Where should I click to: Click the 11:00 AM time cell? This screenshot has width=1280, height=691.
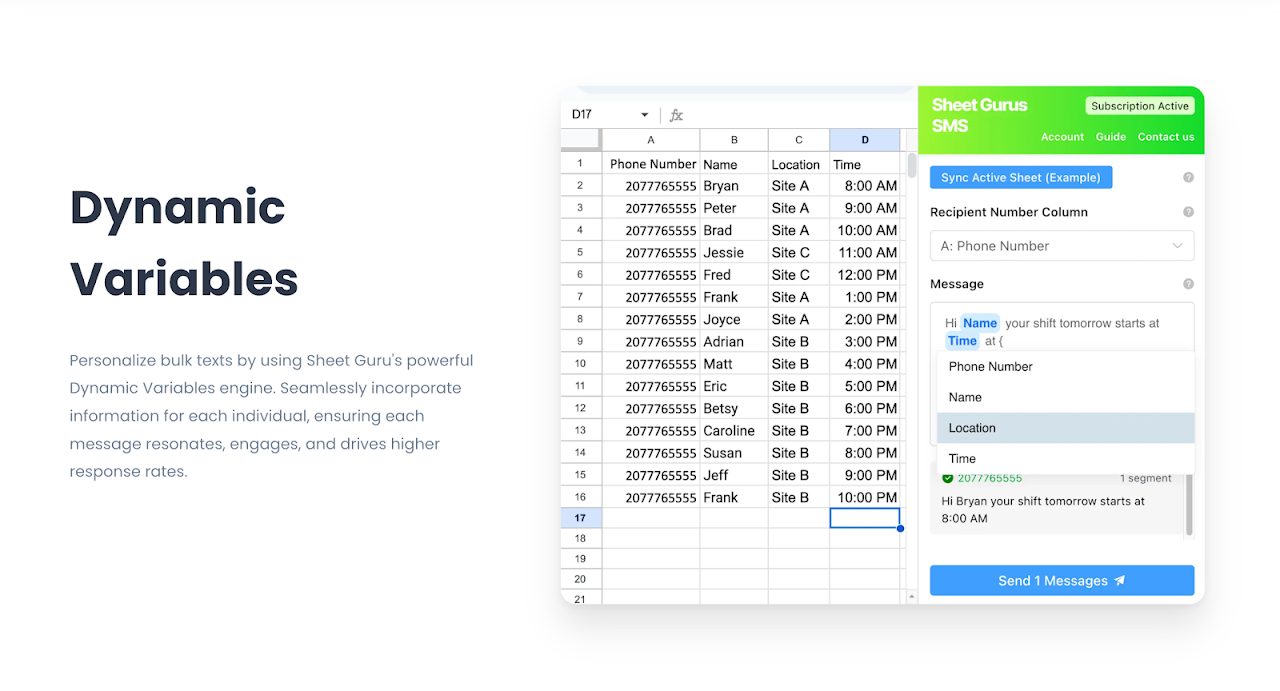pos(865,253)
